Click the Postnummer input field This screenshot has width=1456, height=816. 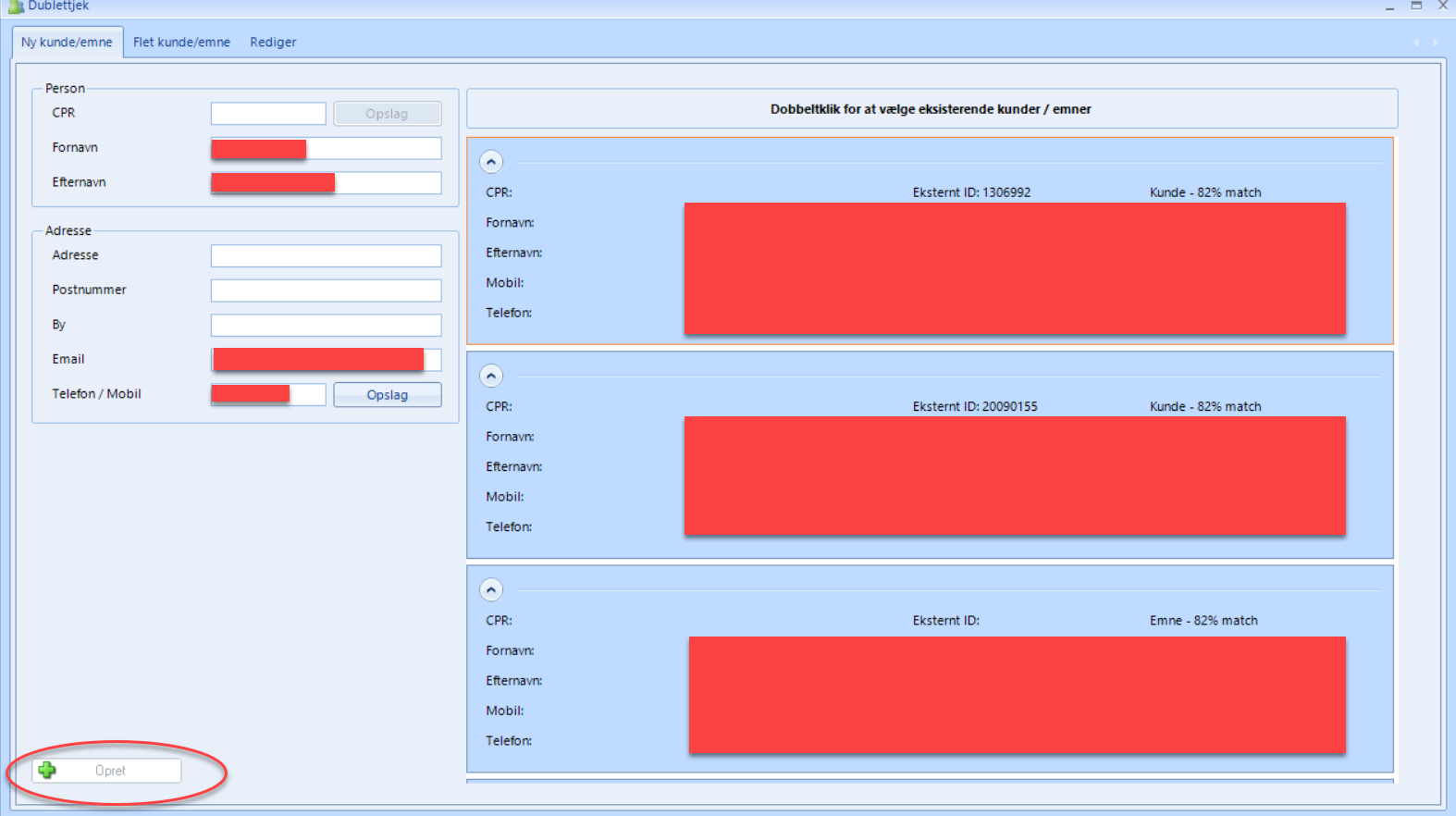[x=327, y=291]
